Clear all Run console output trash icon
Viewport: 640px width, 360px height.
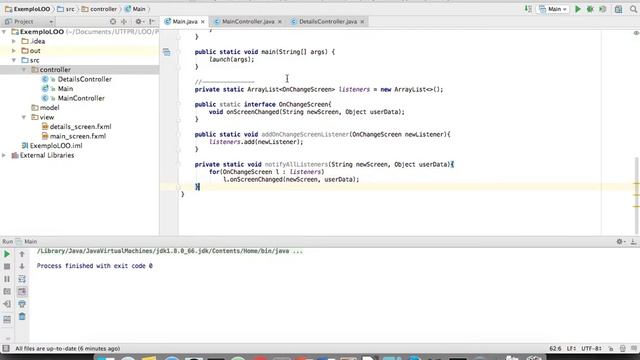(22, 317)
